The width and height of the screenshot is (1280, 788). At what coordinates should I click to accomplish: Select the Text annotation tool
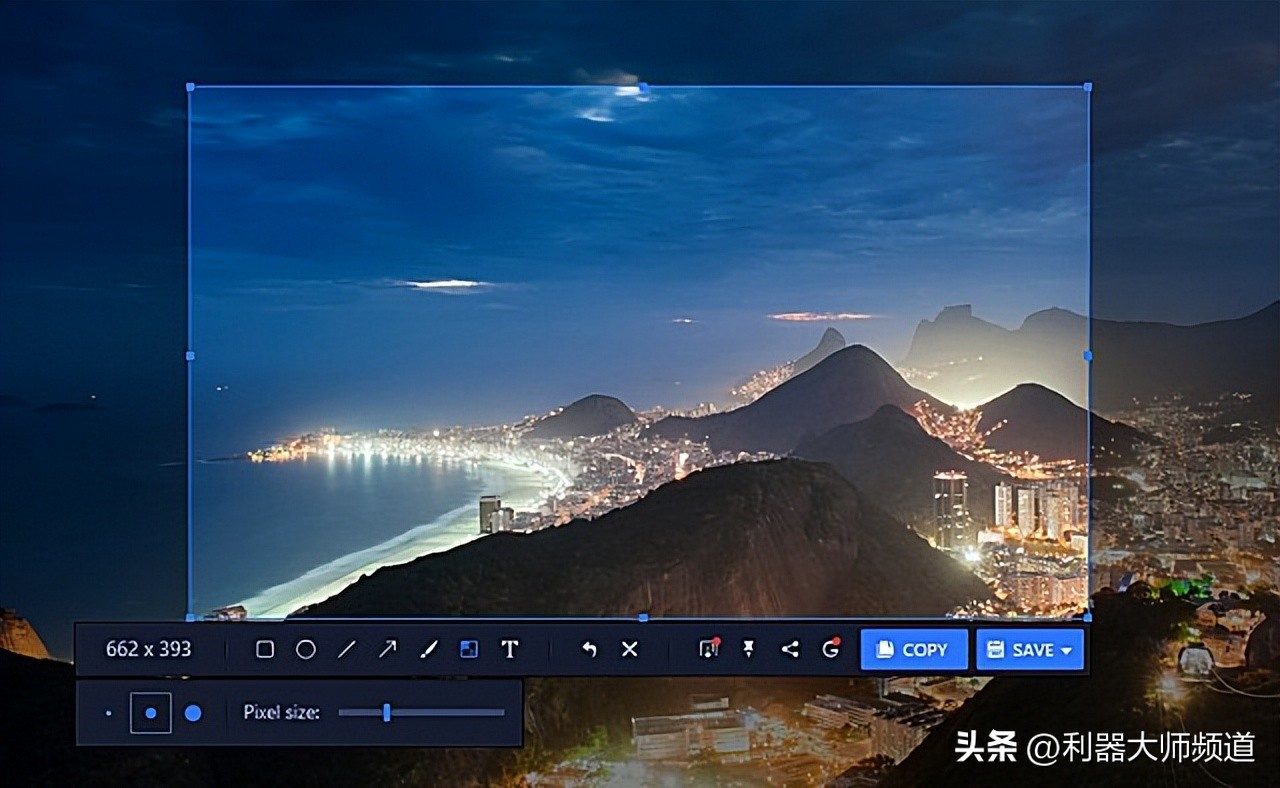point(510,650)
